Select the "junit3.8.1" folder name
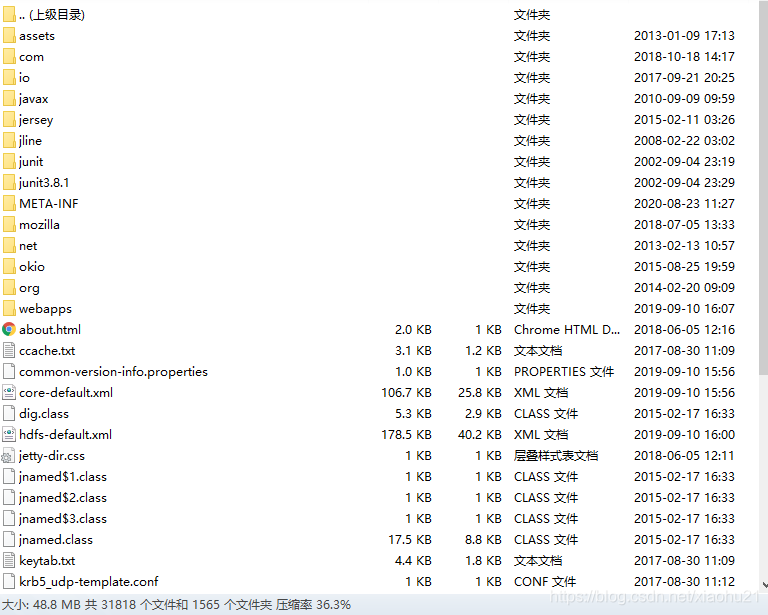This screenshot has height=615, width=768. coord(44,183)
